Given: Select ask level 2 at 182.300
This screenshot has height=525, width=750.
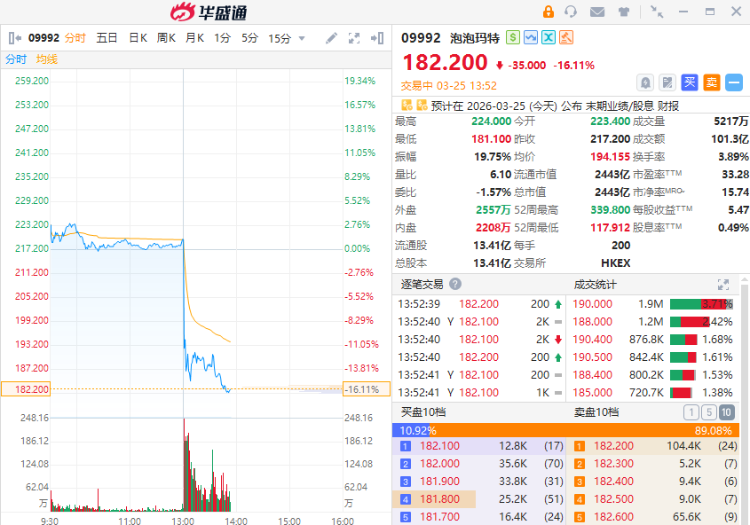Looking at the screenshot, I should point(653,464).
